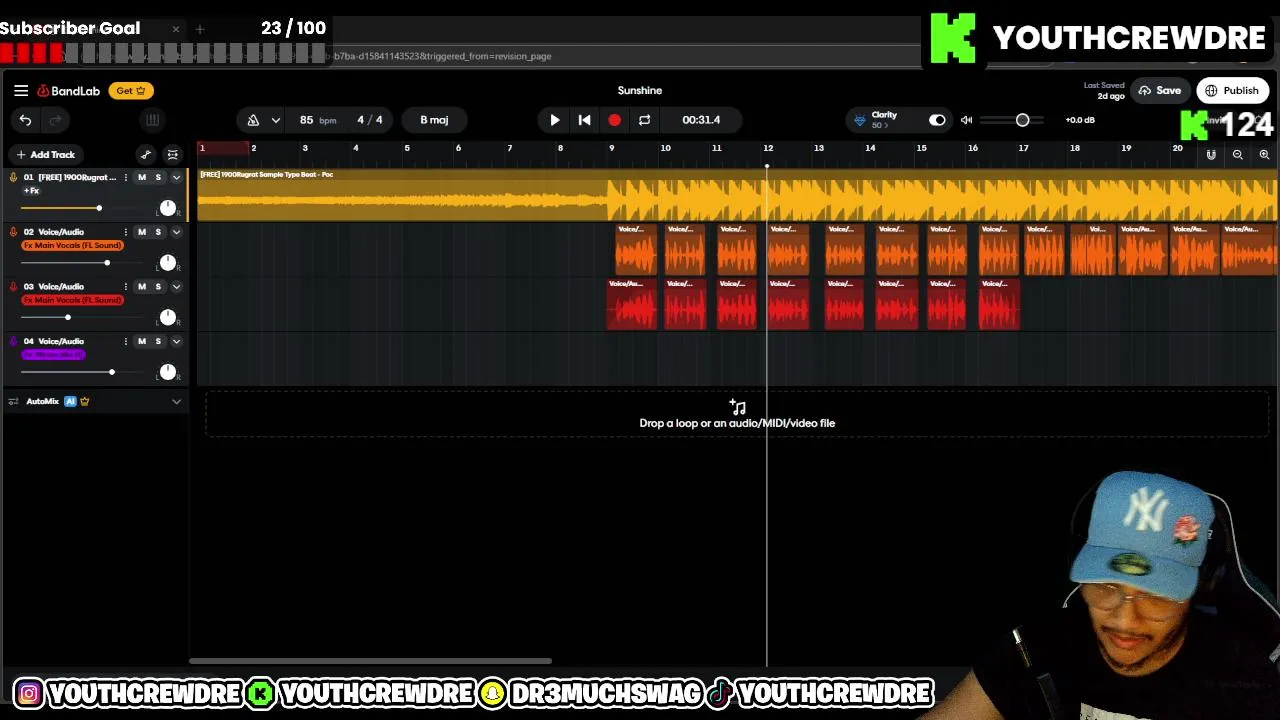
Task: Expand track 03 chevron
Action: coord(176,287)
